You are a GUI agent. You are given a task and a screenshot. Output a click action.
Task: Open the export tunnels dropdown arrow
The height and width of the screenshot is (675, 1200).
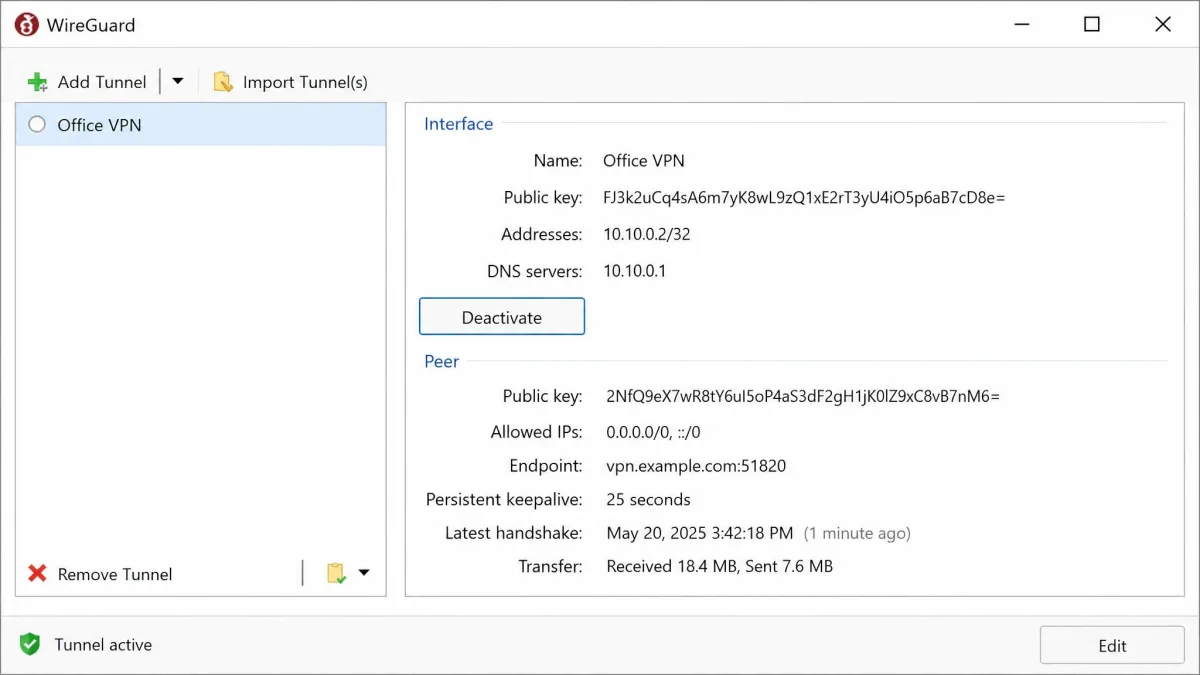pyautogui.click(x=364, y=573)
